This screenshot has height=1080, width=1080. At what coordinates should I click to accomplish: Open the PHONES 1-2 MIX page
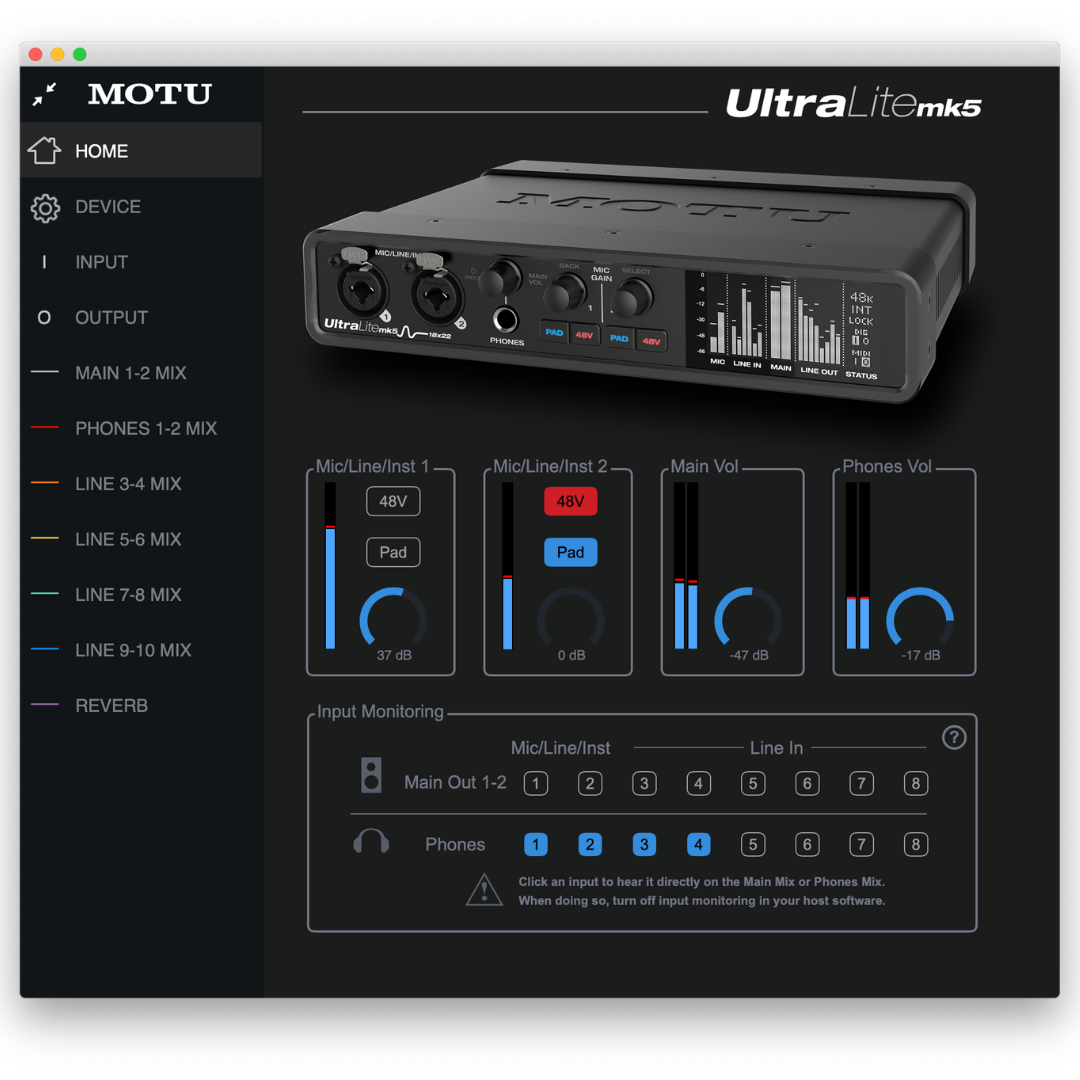[141, 428]
